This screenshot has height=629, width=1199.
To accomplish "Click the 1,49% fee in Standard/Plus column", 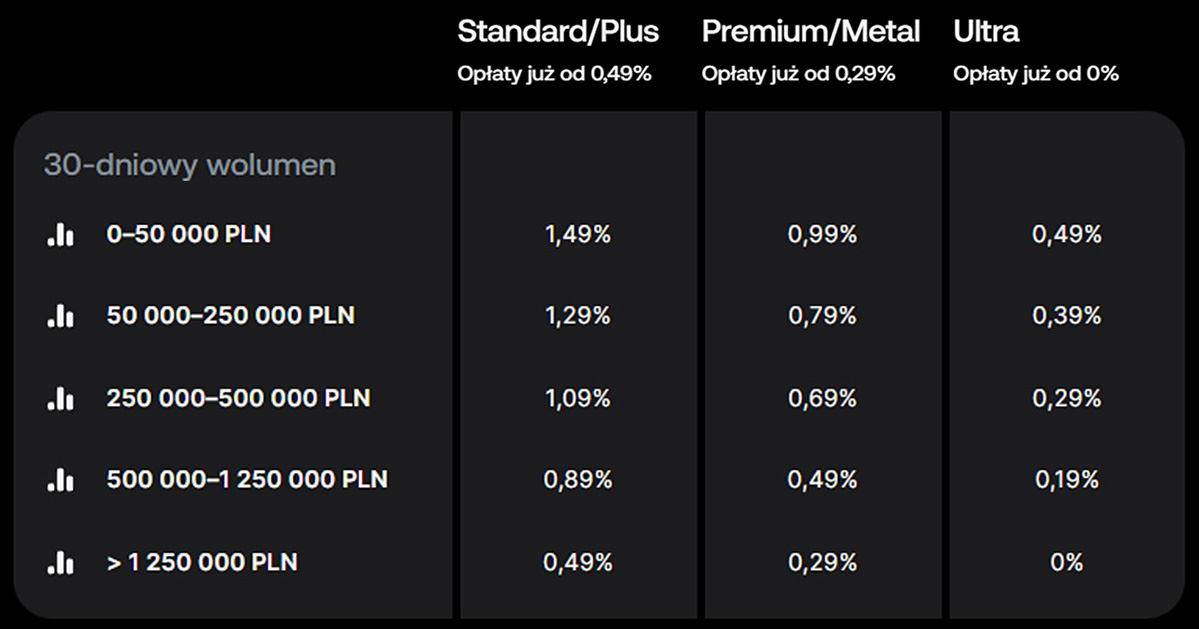I will 578,235.
